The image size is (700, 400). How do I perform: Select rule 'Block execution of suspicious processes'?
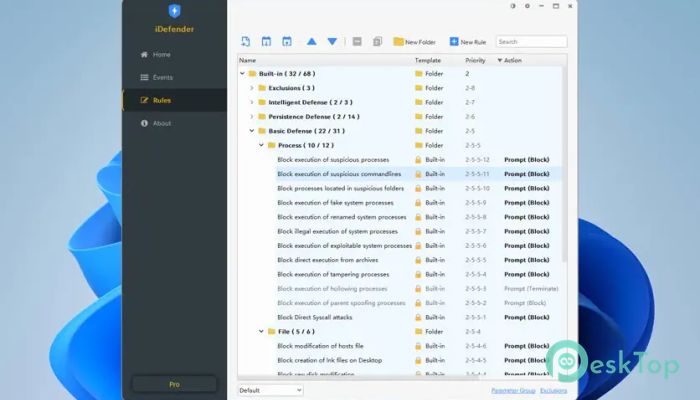[x=333, y=160]
